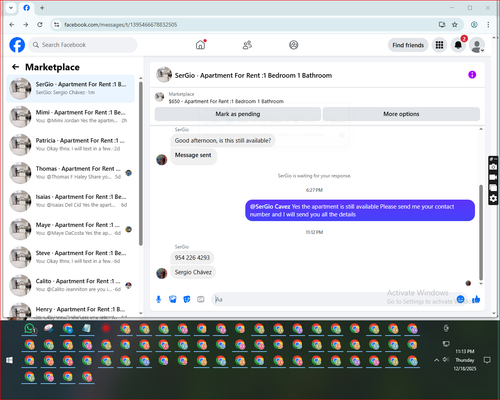This screenshot has height=400, width=500.
Task: Open the Home feed icon
Action: click(x=201, y=45)
